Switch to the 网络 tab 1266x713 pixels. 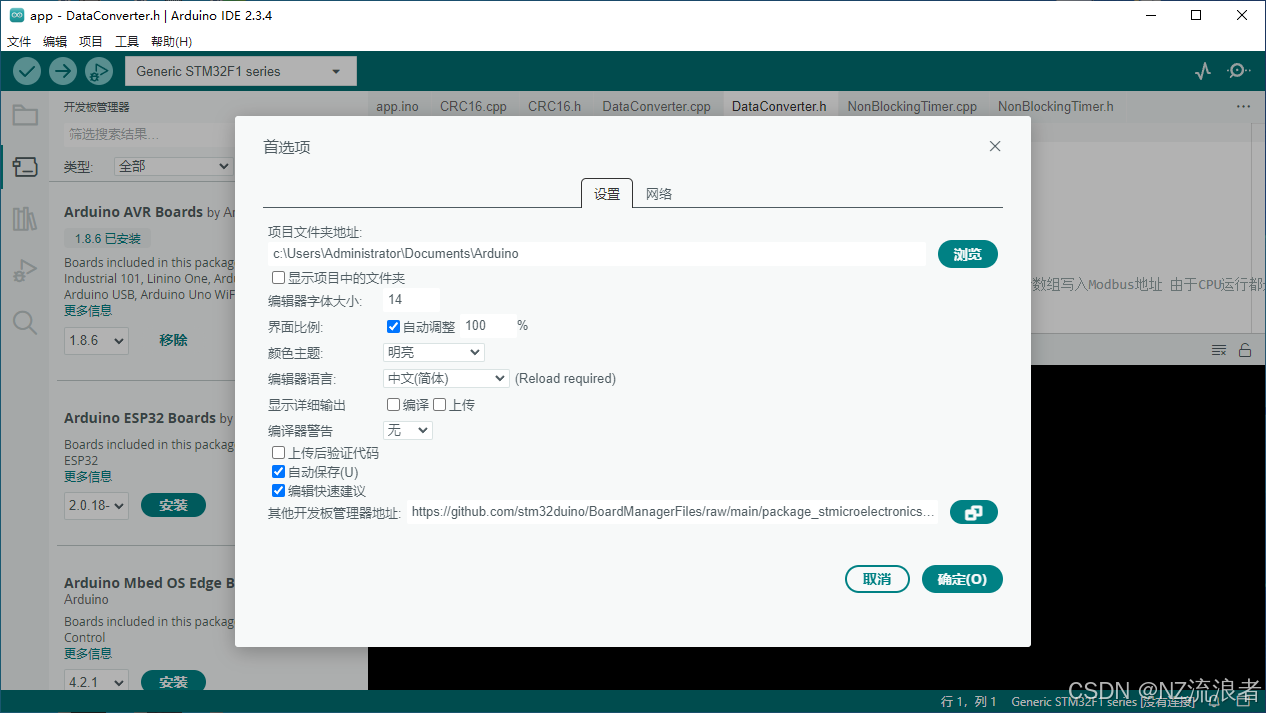click(x=659, y=194)
